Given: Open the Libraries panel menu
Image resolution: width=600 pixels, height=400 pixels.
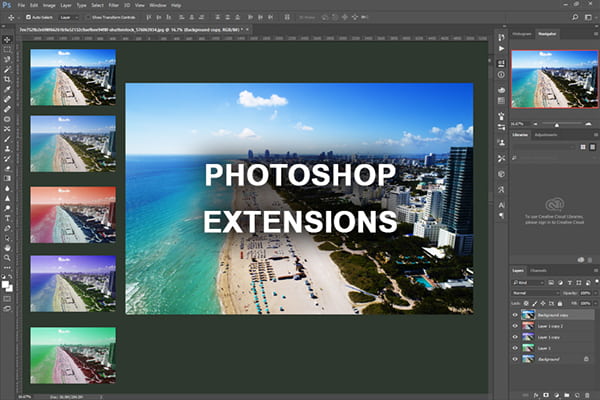Looking at the screenshot, I should point(595,135).
